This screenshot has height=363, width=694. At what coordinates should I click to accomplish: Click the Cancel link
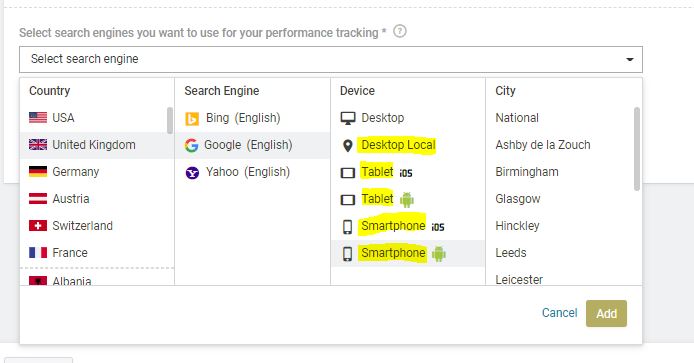tap(559, 313)
